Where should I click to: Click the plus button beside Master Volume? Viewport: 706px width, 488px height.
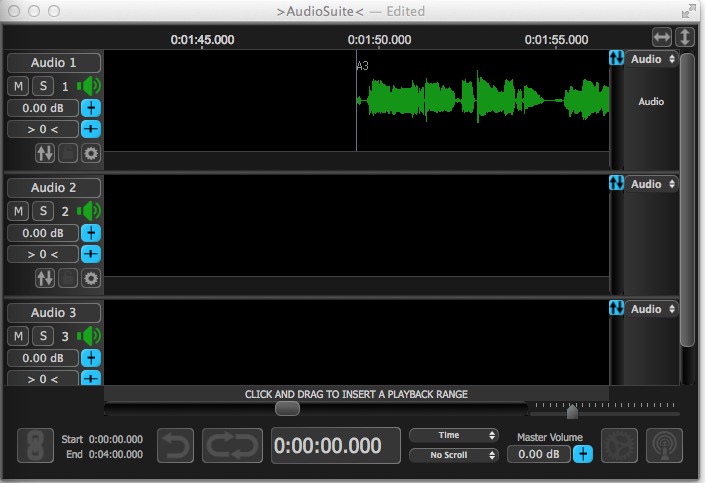(x=583, y=454)
